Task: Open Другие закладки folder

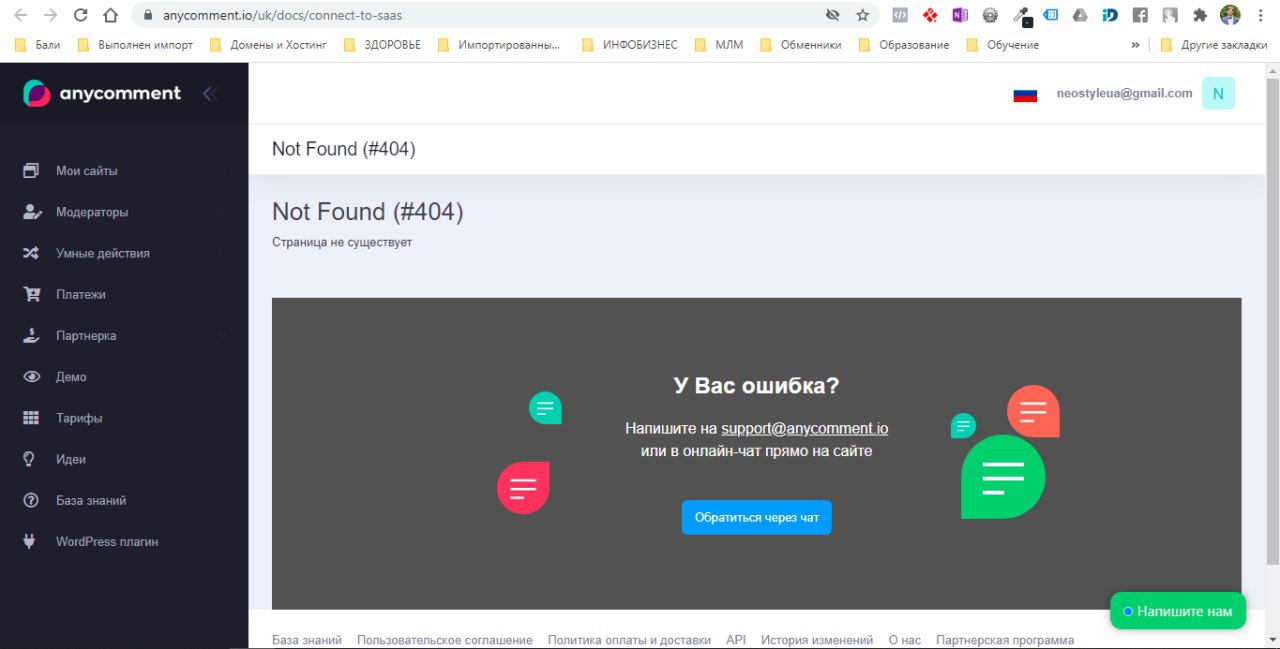Action: click(1214, 45)
